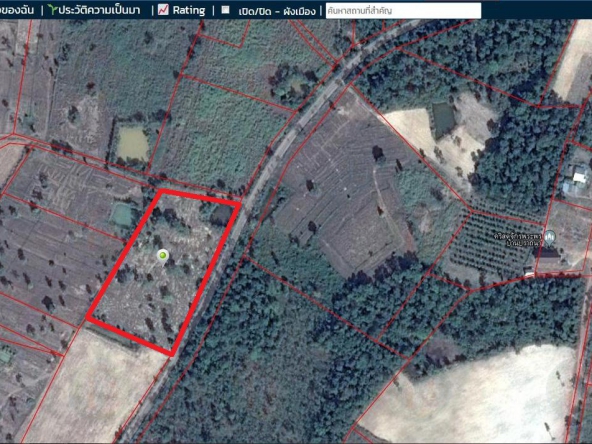Open the partially visible ของฉัน menu item
Viewport: 592px width, 444px height.
[17, 11]
